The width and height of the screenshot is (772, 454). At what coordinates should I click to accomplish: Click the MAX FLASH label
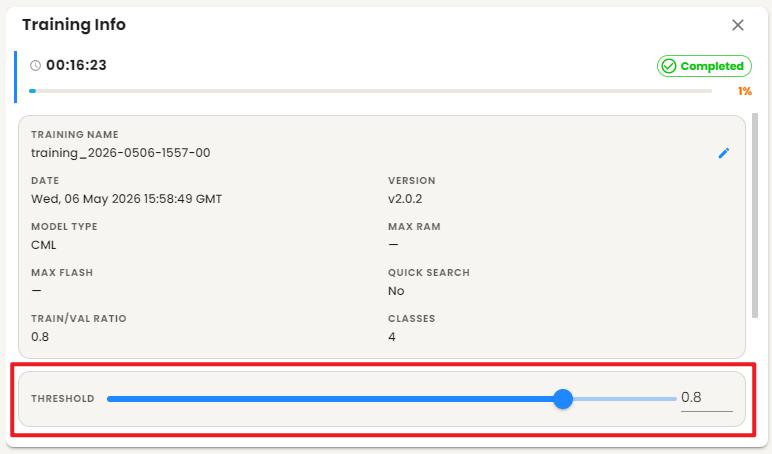pos(62,273)
